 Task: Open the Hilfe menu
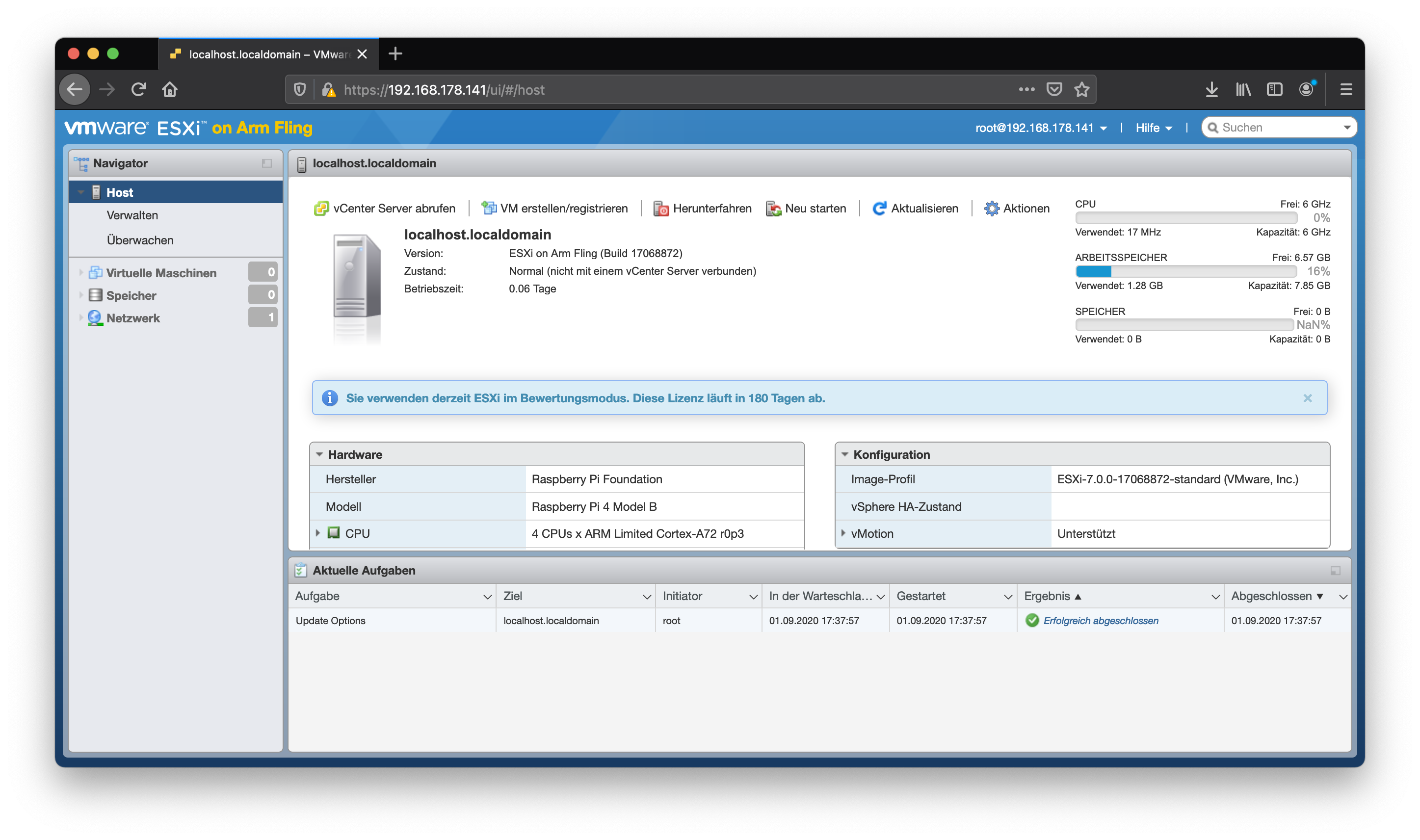point(1152,128)
